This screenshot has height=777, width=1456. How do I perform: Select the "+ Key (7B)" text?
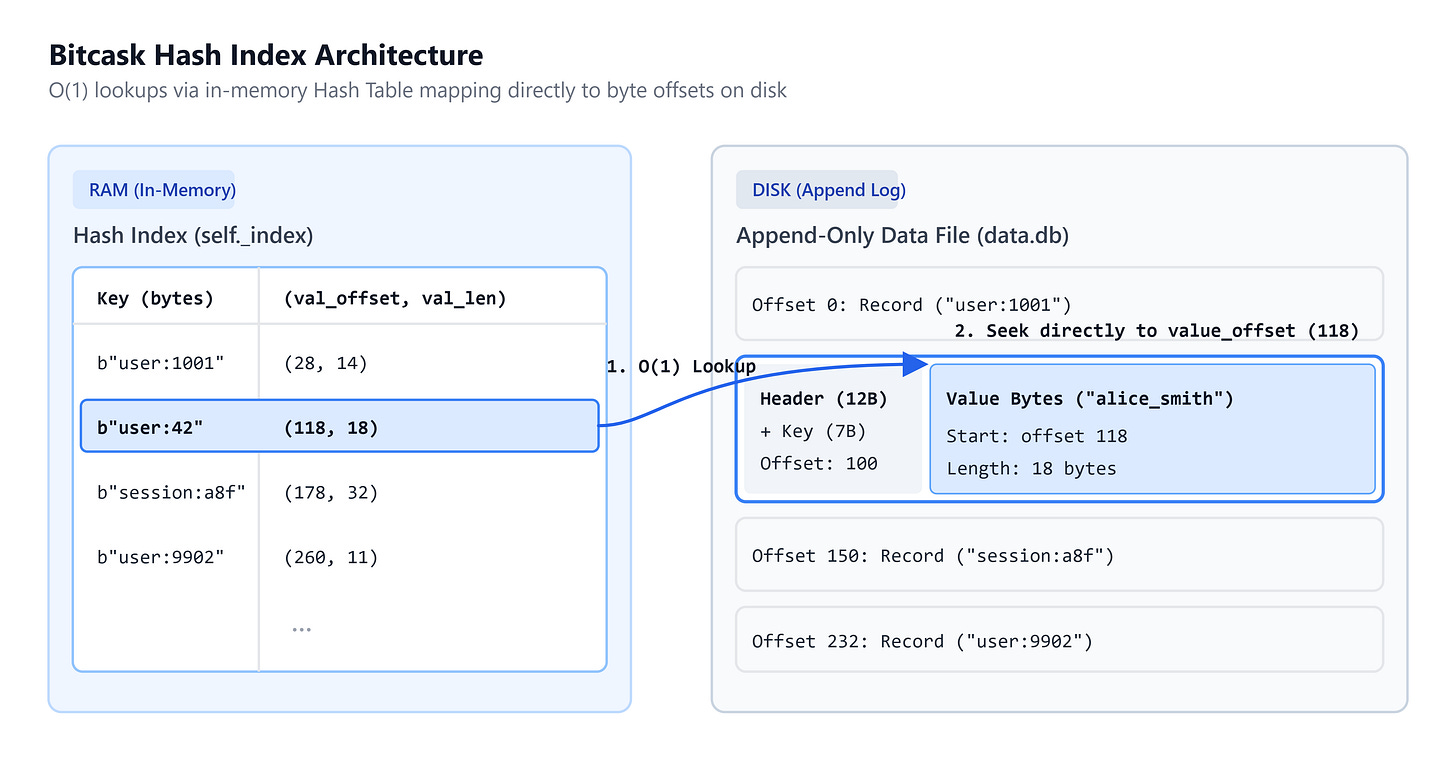[x=812, y=431]
